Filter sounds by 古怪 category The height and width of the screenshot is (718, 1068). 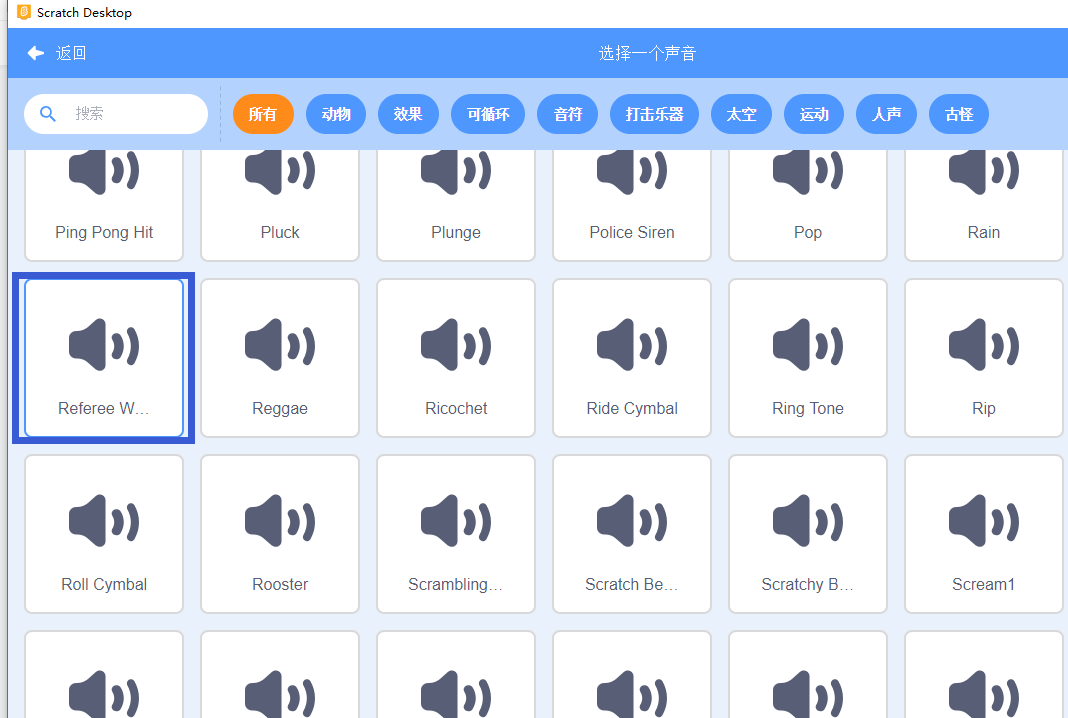tap(959, 114)
